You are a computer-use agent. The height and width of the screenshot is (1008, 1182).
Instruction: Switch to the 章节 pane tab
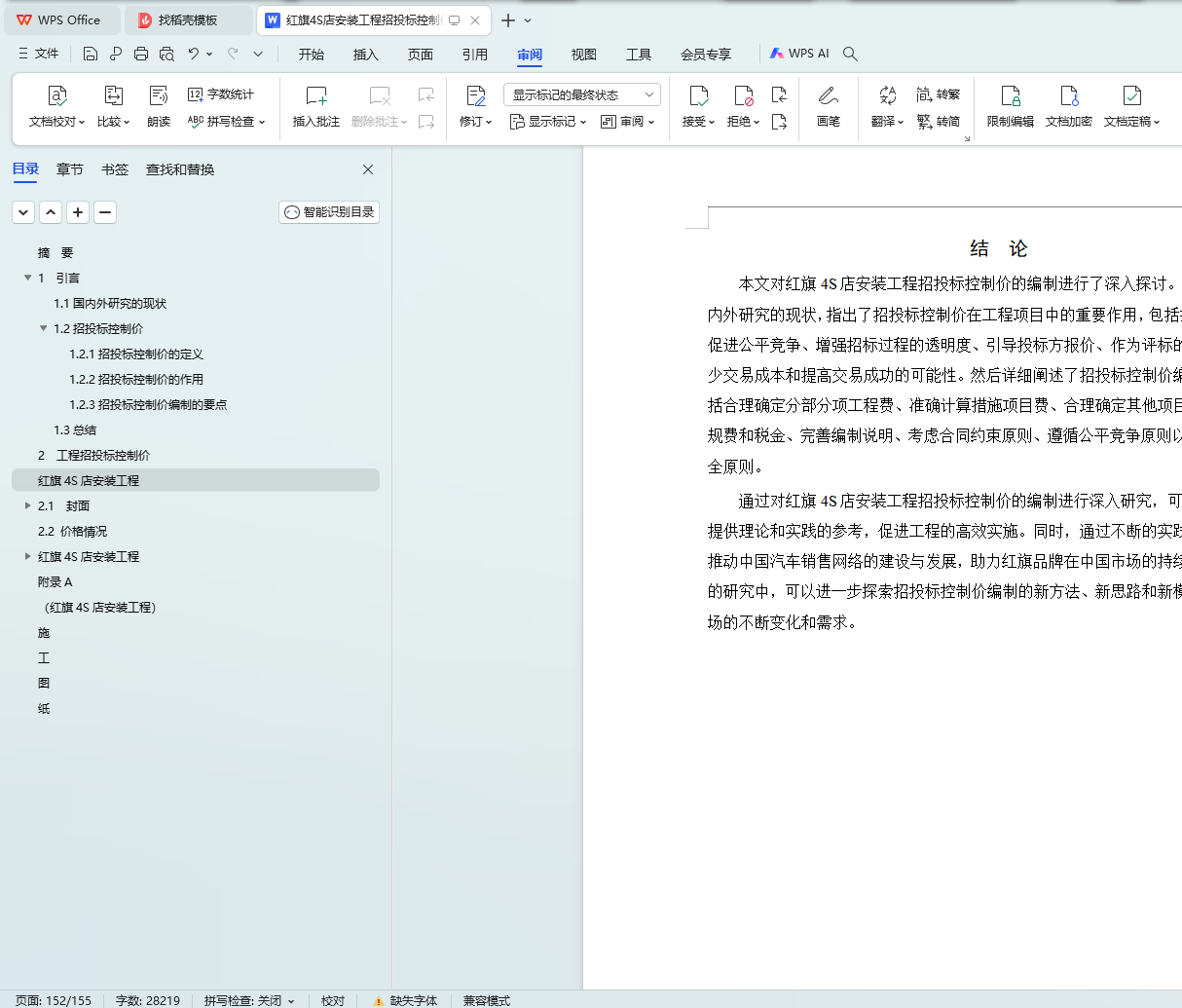pos(70,169)
